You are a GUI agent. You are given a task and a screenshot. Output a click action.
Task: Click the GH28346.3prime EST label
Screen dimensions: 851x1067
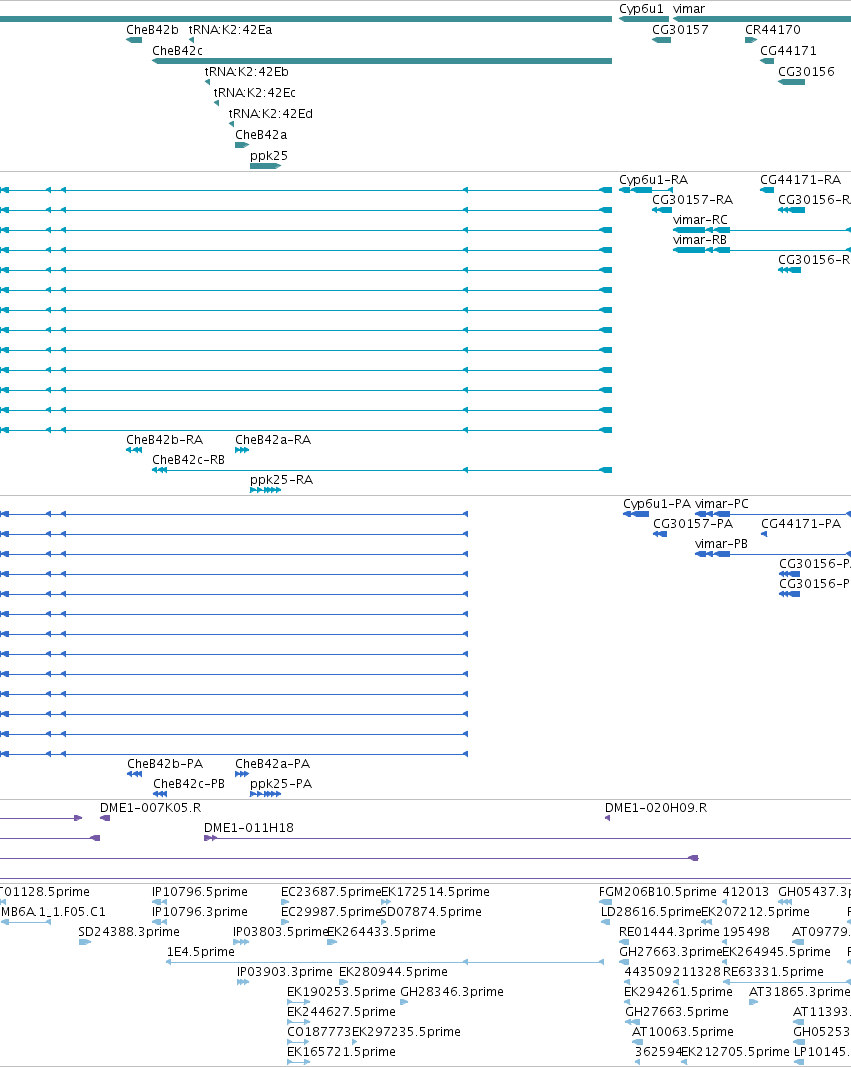[x=452, y=992]
